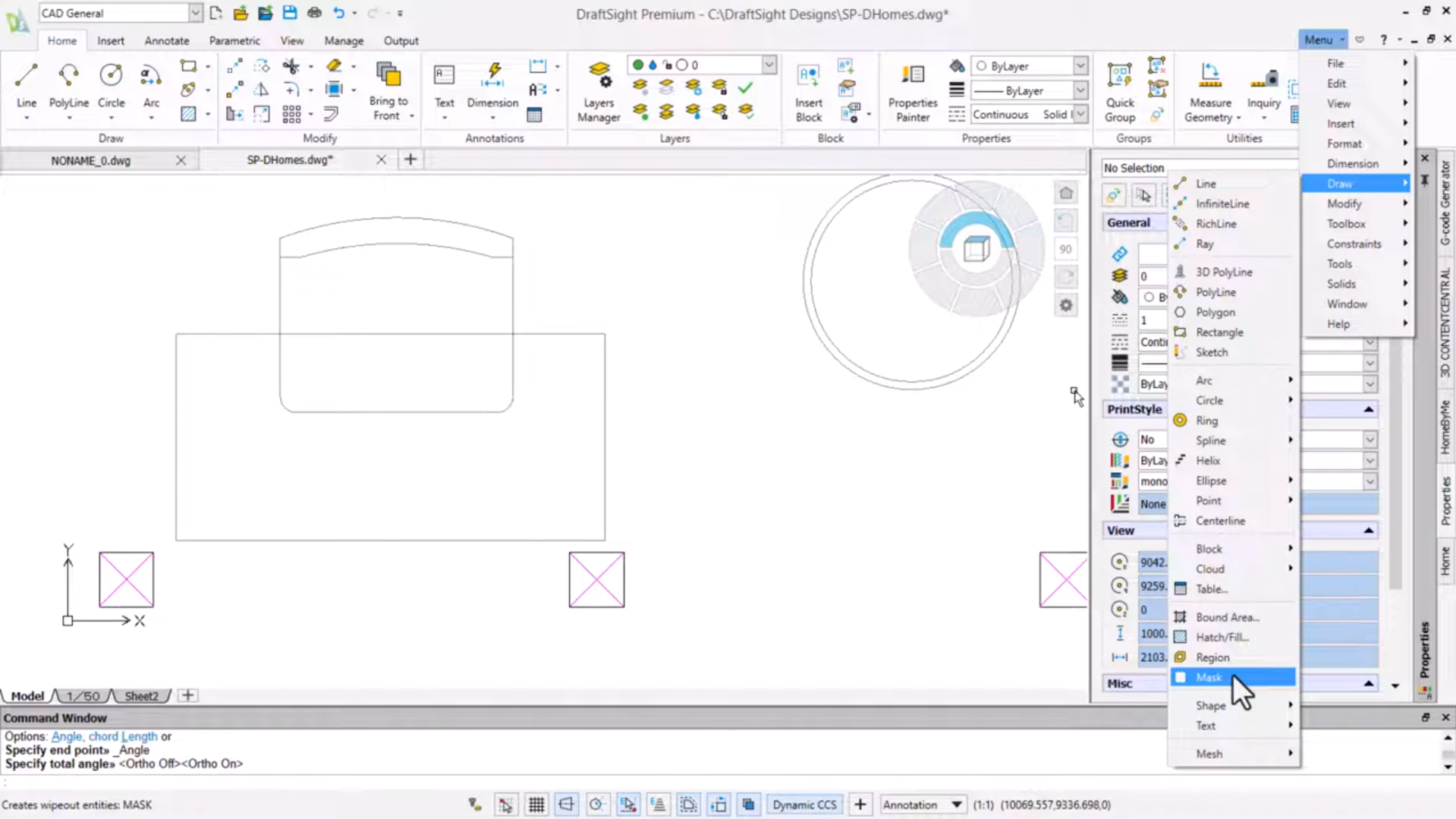This screenshot has width=1456, height=819.
Task: Select the Insert Block tool
Action: [808, 91]
